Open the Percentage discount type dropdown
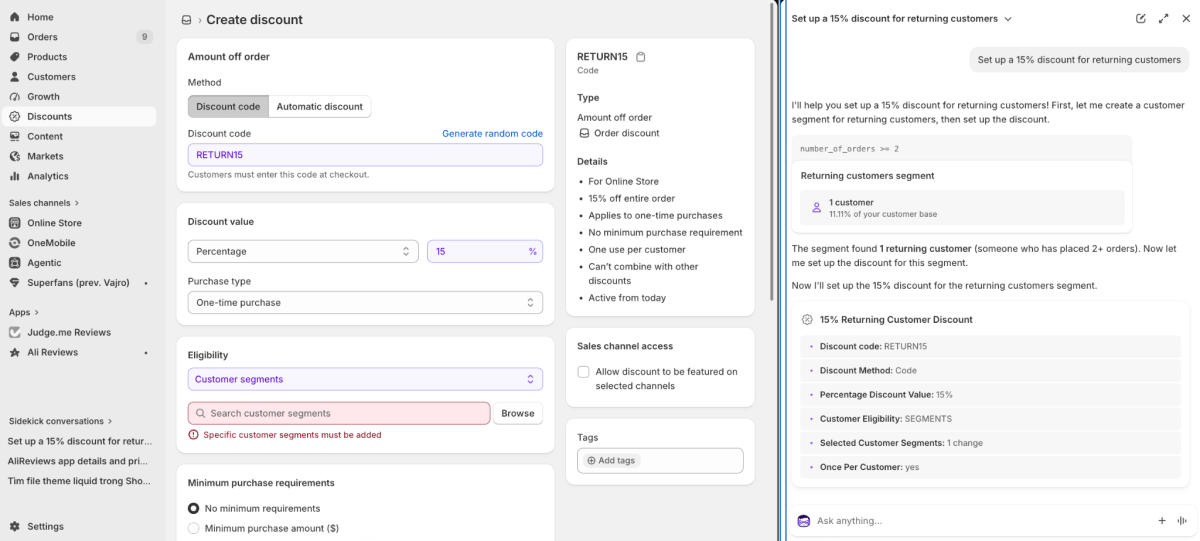1200x541 pixels. pos(303,251)
